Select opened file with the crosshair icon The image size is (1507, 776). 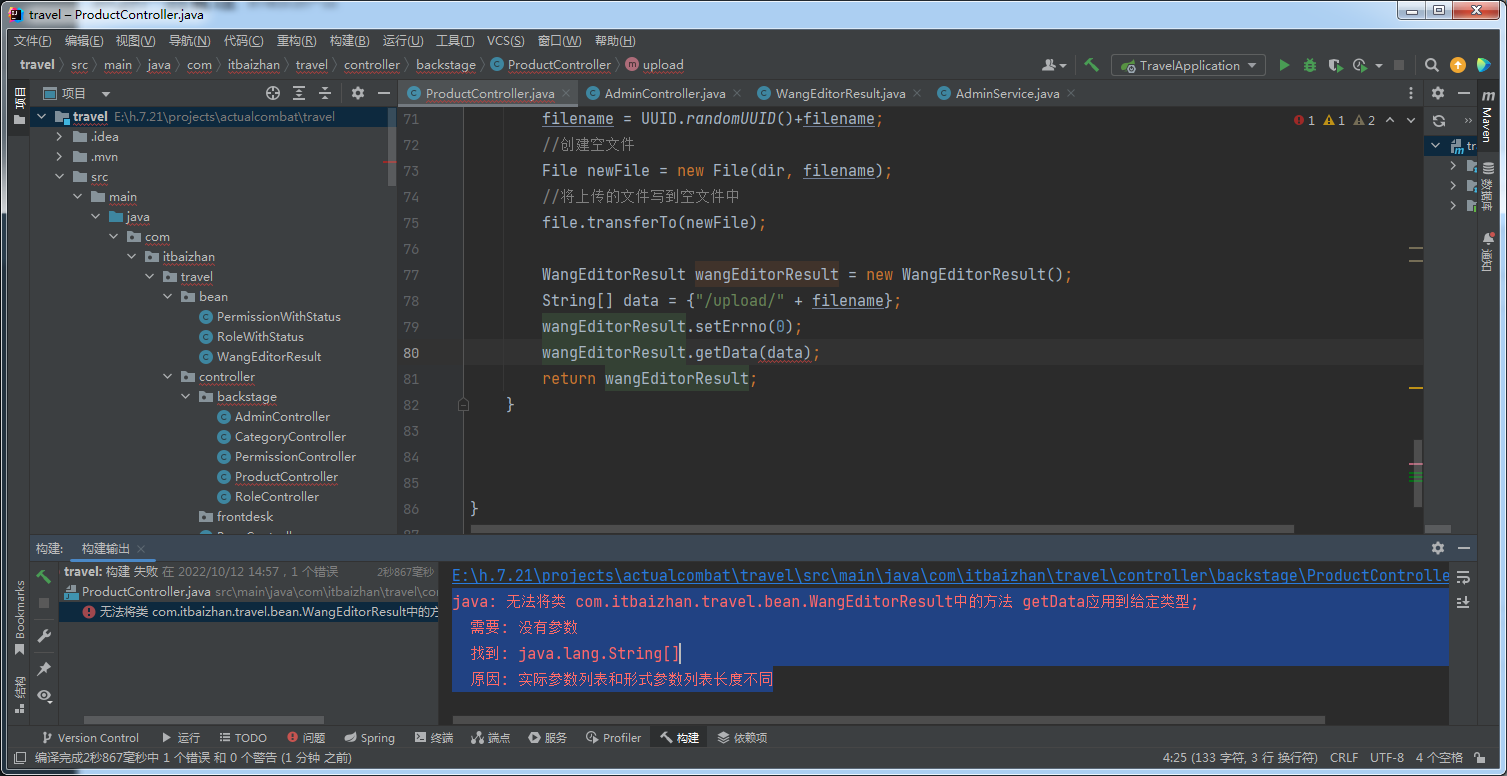tap(273, 93)
